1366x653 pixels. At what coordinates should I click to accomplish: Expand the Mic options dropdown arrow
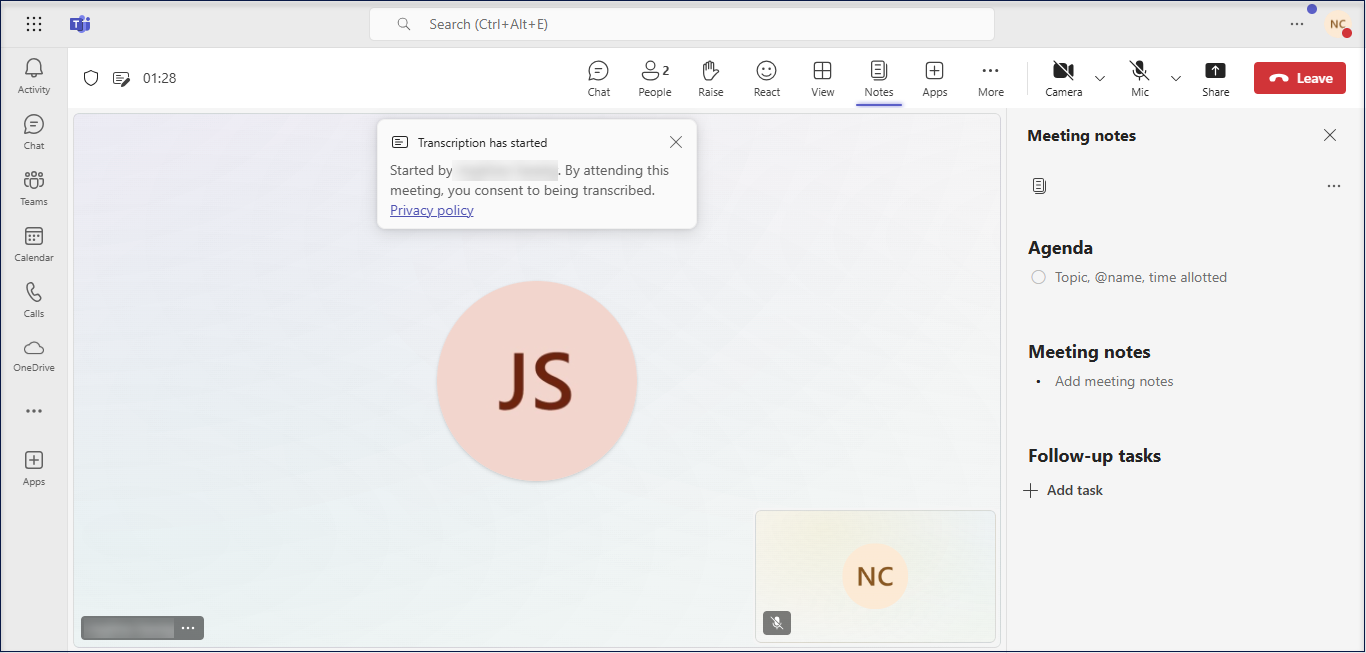tap(1176, 78)
